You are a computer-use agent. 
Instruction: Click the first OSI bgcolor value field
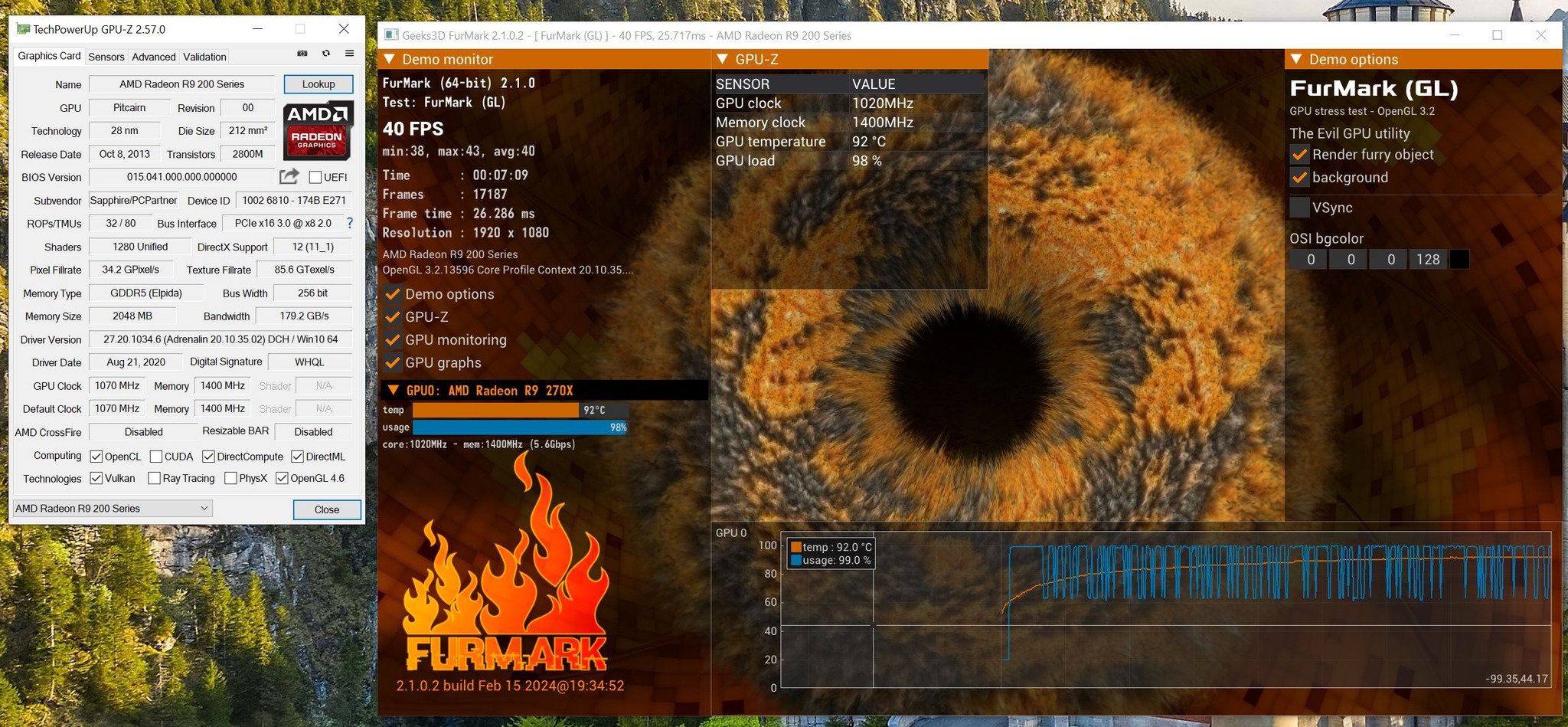pyautogui.click(x=1310, y=260)
